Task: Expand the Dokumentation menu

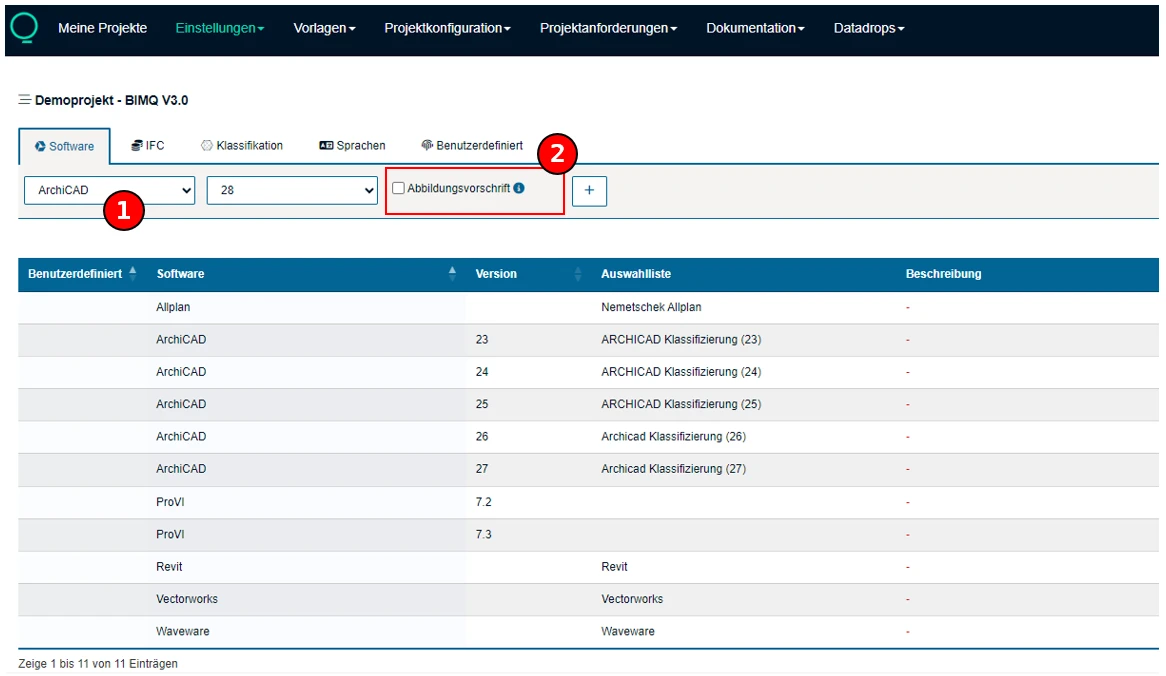Action: click(x=755, y=28)
